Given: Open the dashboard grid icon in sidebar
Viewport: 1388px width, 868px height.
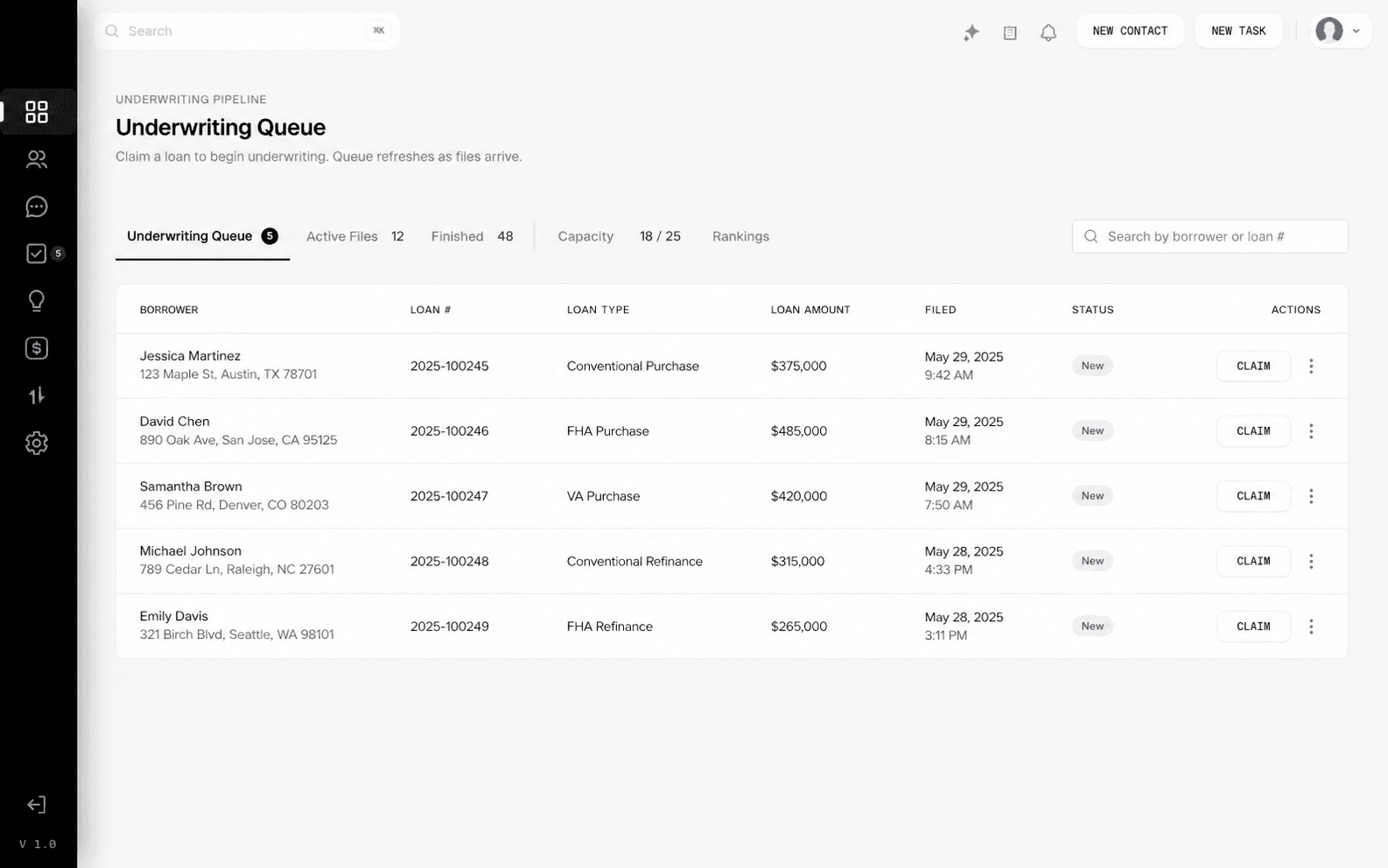Looking at the screenshot, I should pos(37,112).
